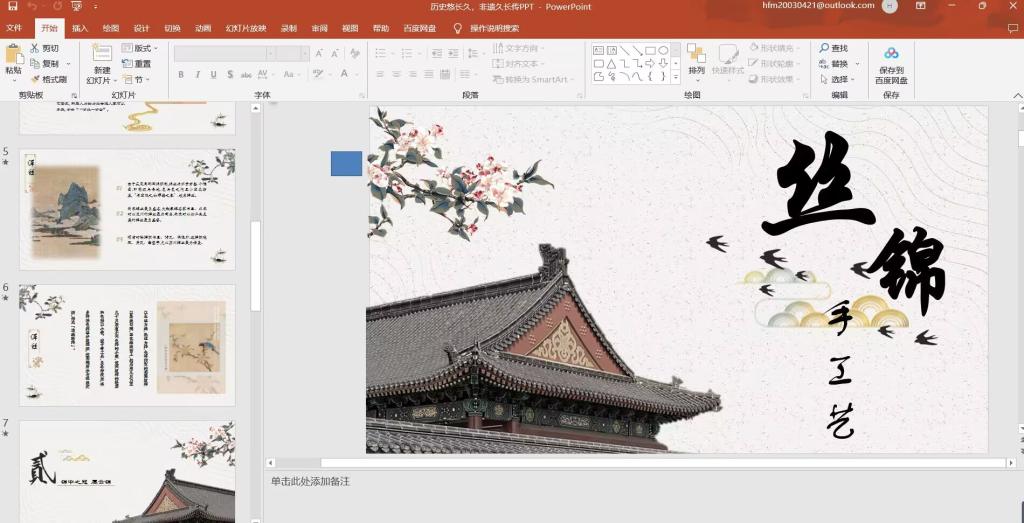Expand the Section (节) dropdown
The width and height of the screenshot is (1024, 523).
(138, 79)
